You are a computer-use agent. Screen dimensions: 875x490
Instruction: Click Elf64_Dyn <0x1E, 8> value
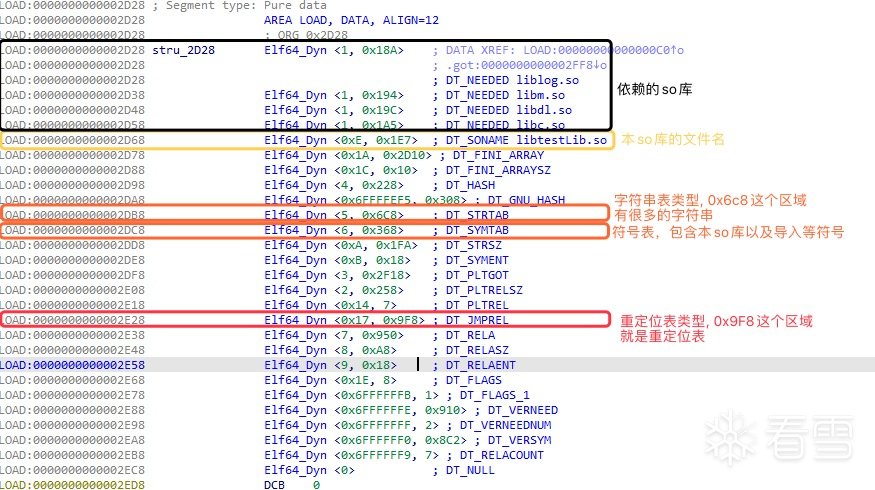(x=330, y=381)
